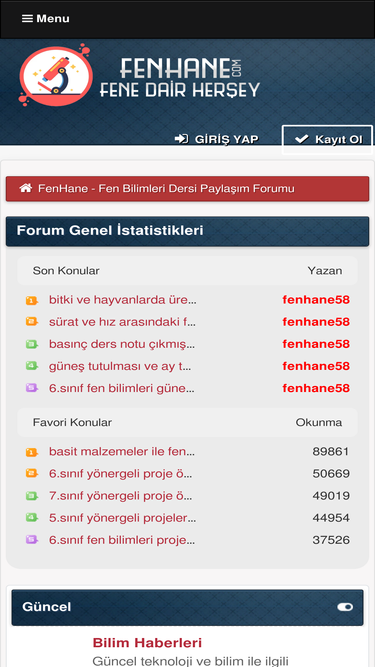Viewport: 375px width, 667px height.
Task: Click the Kayıt Ol register button
Action: [x=327, y=140]
